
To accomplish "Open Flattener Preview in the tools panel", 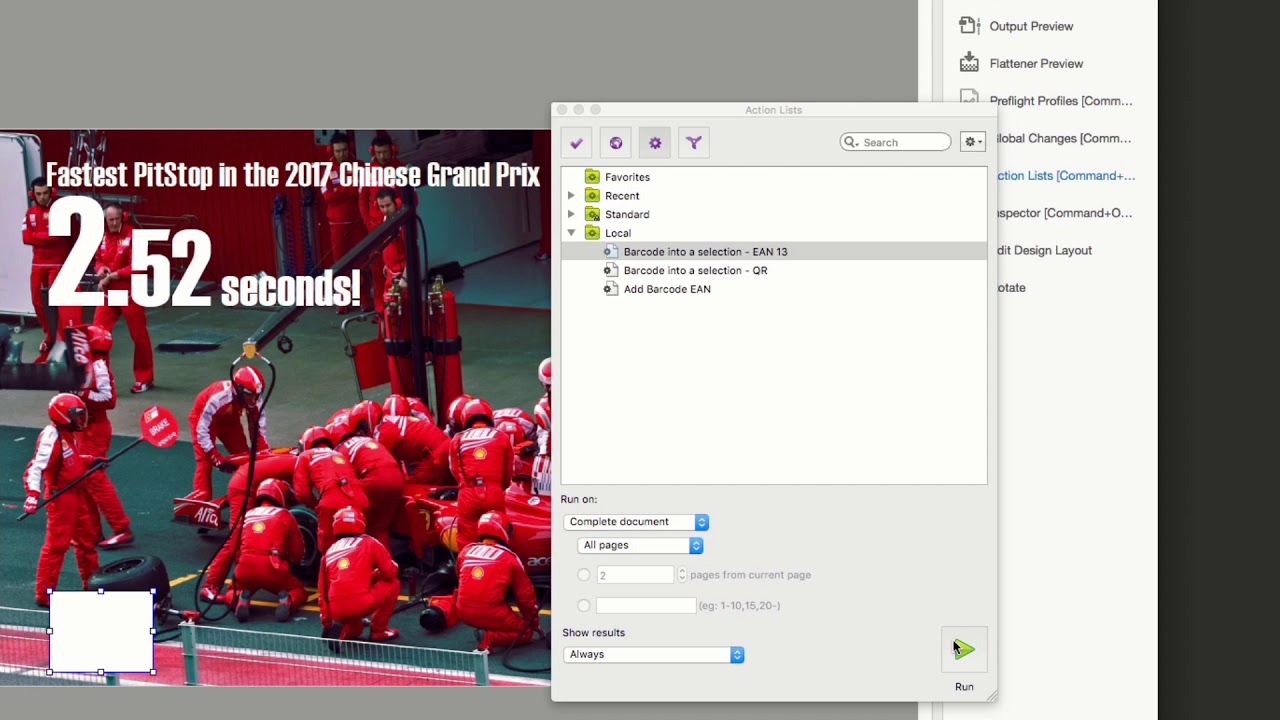I will (1036, 63).
